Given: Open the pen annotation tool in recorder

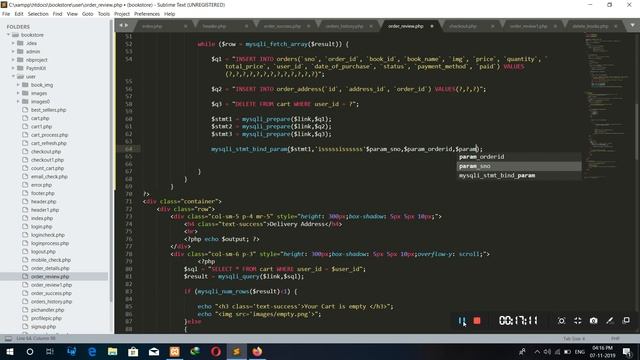Looking at the screenshot, I should click(x=610, y=321).
